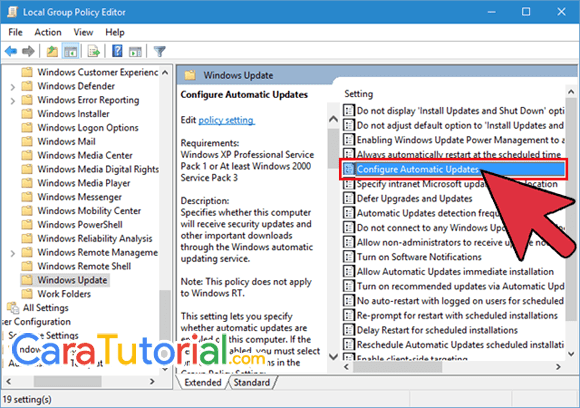Open the File menu

pos(15,32)
